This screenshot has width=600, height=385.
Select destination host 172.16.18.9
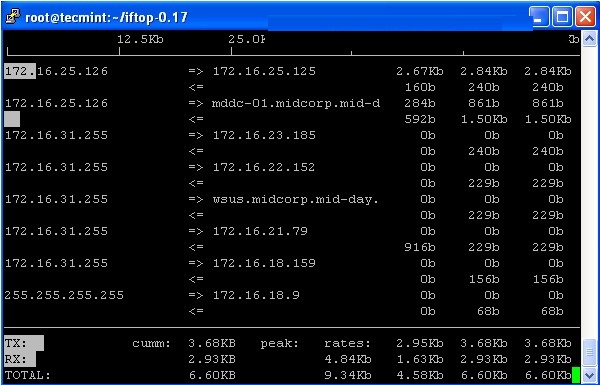pyautogui.click(x=256, y=295)
